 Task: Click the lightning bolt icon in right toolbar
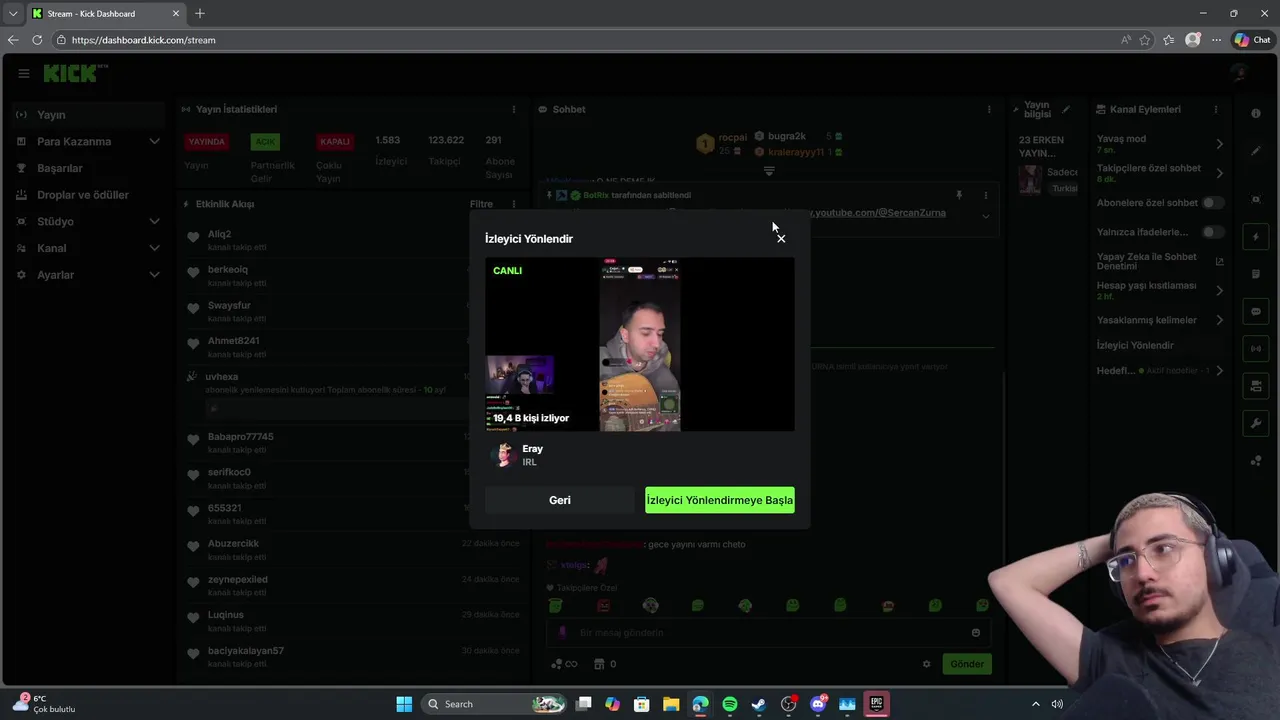tap(1256, 237)
